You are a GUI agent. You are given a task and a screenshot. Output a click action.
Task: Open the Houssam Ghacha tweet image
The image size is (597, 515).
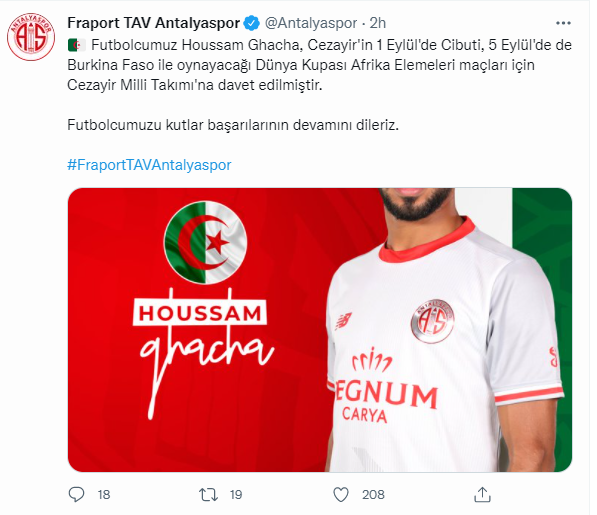tap(320, 330)
